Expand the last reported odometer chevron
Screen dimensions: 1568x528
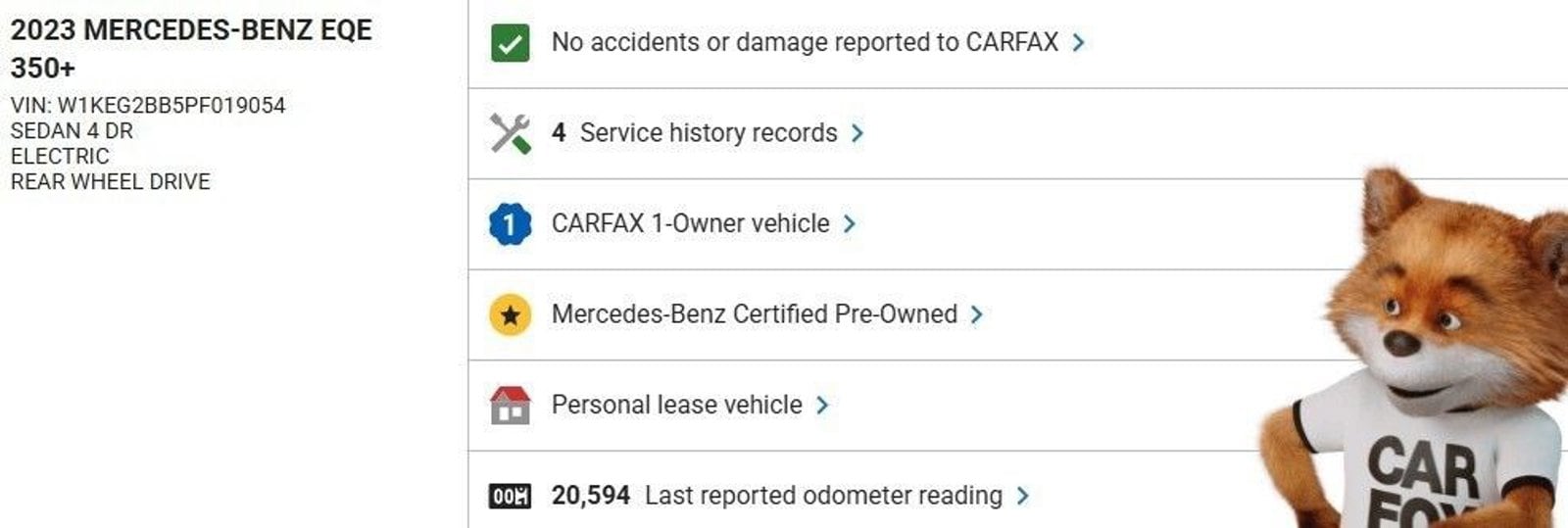click(1023, 496)
